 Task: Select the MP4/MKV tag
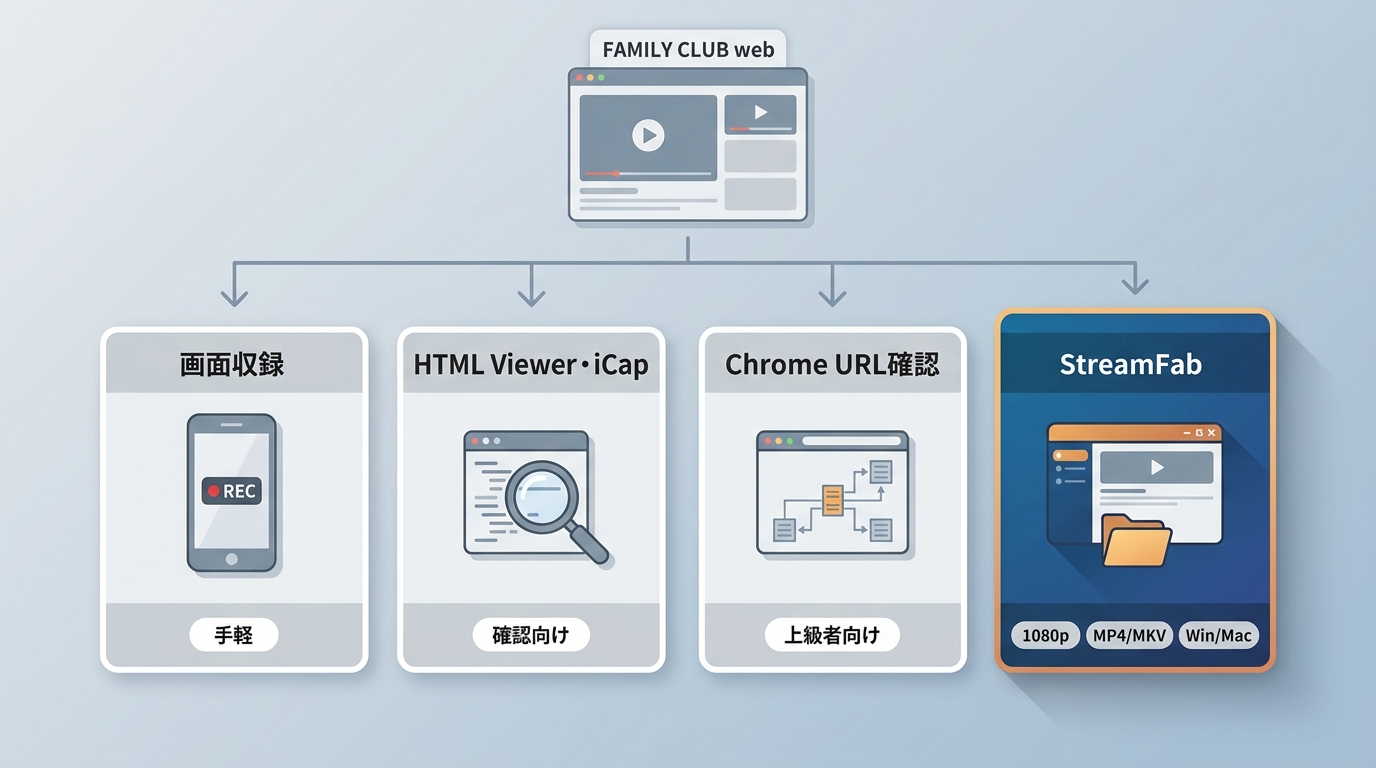coord(1129,635)
